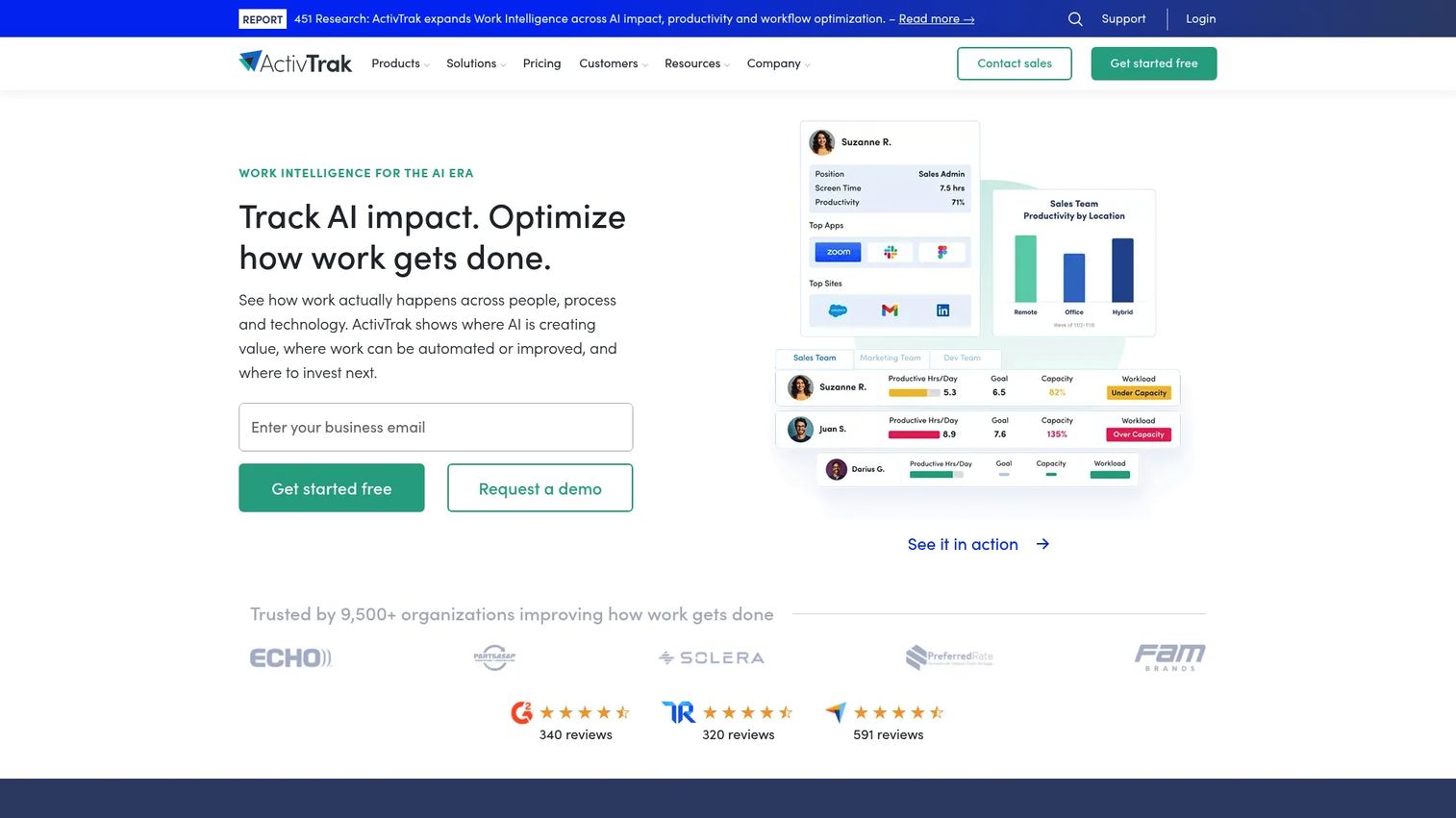This screenshot has width=1456, height=818.
Task: Select the Zoom app icon
Action: coord(838,252)
